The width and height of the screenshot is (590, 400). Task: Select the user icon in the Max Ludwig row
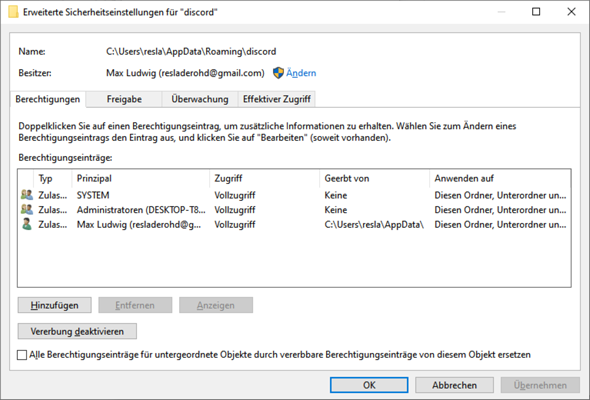(27, 224)
